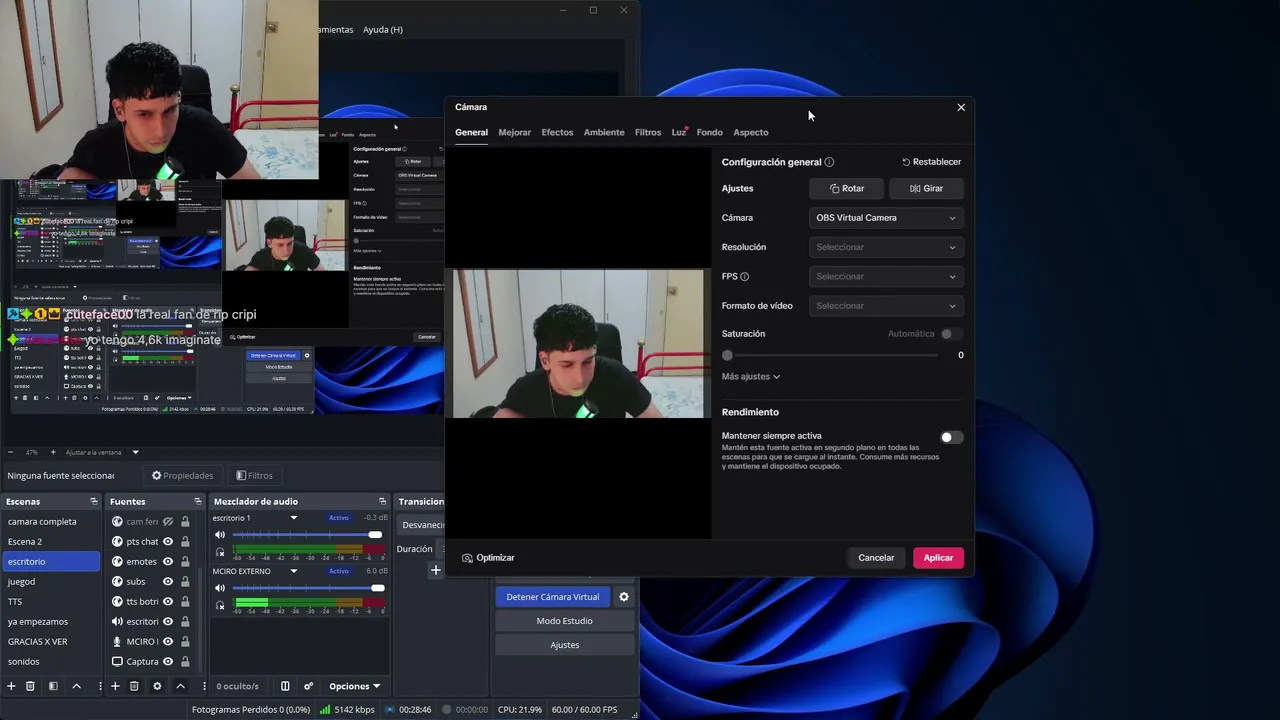The image size is (1280, 720).
Task: Open escritorio 1 mixer dropdown arrow
Action: (293, 518)
